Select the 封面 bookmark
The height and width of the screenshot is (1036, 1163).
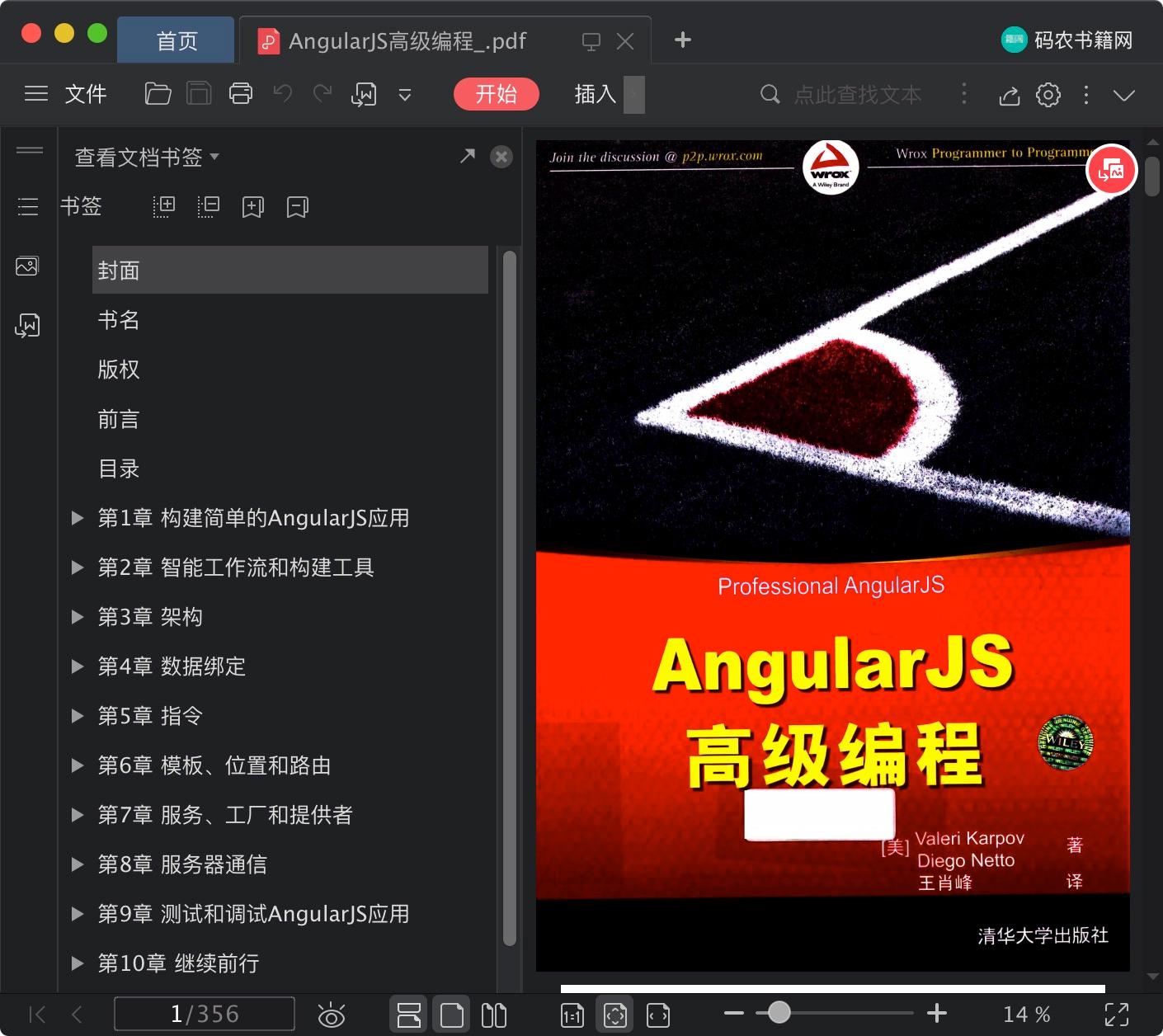click(x=290, y=270)
